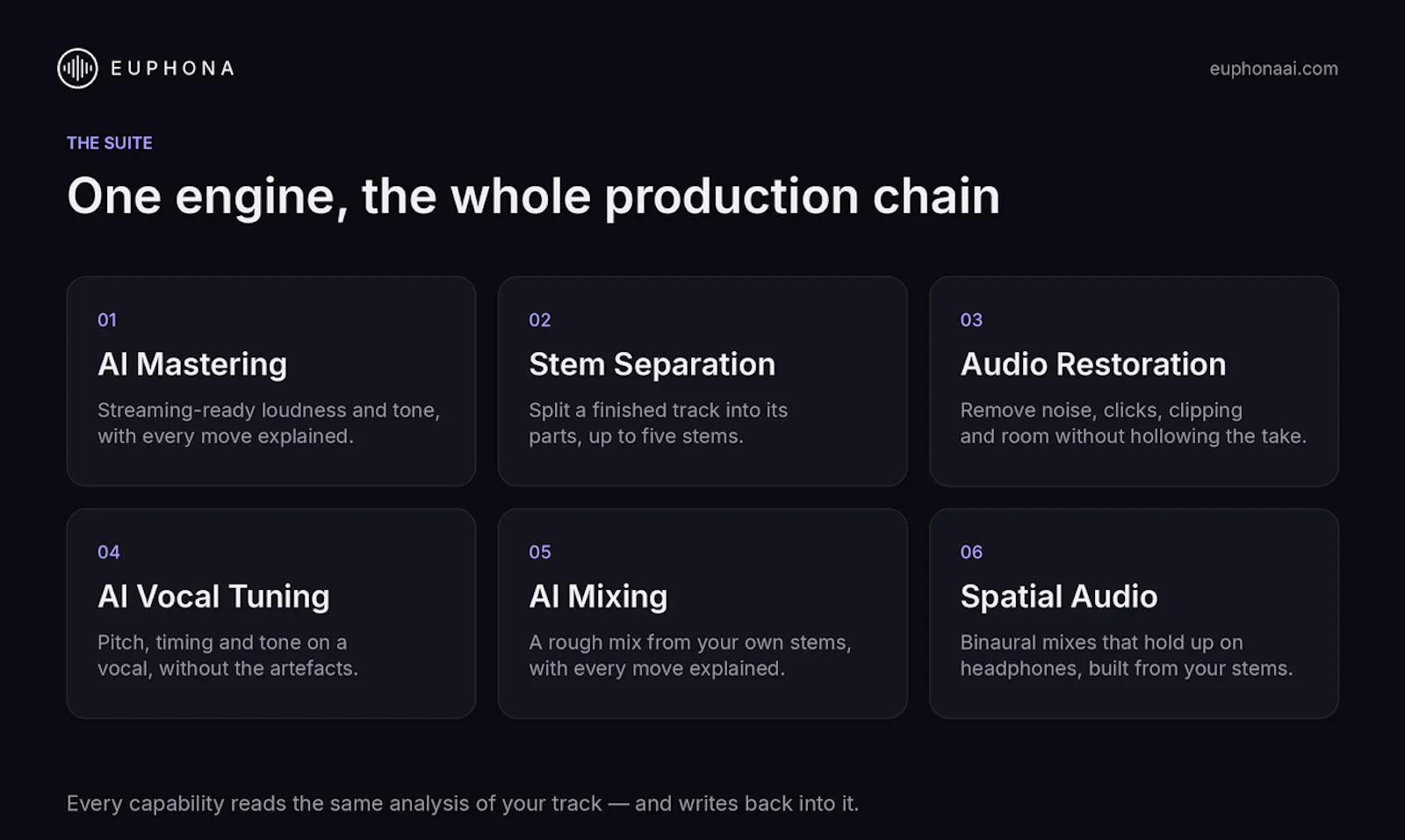Image resolution: width=1405 pixels, height=840 pixels.
Task: Select the AI Vocal Tuning heading
Action: [x=213, y=597]
